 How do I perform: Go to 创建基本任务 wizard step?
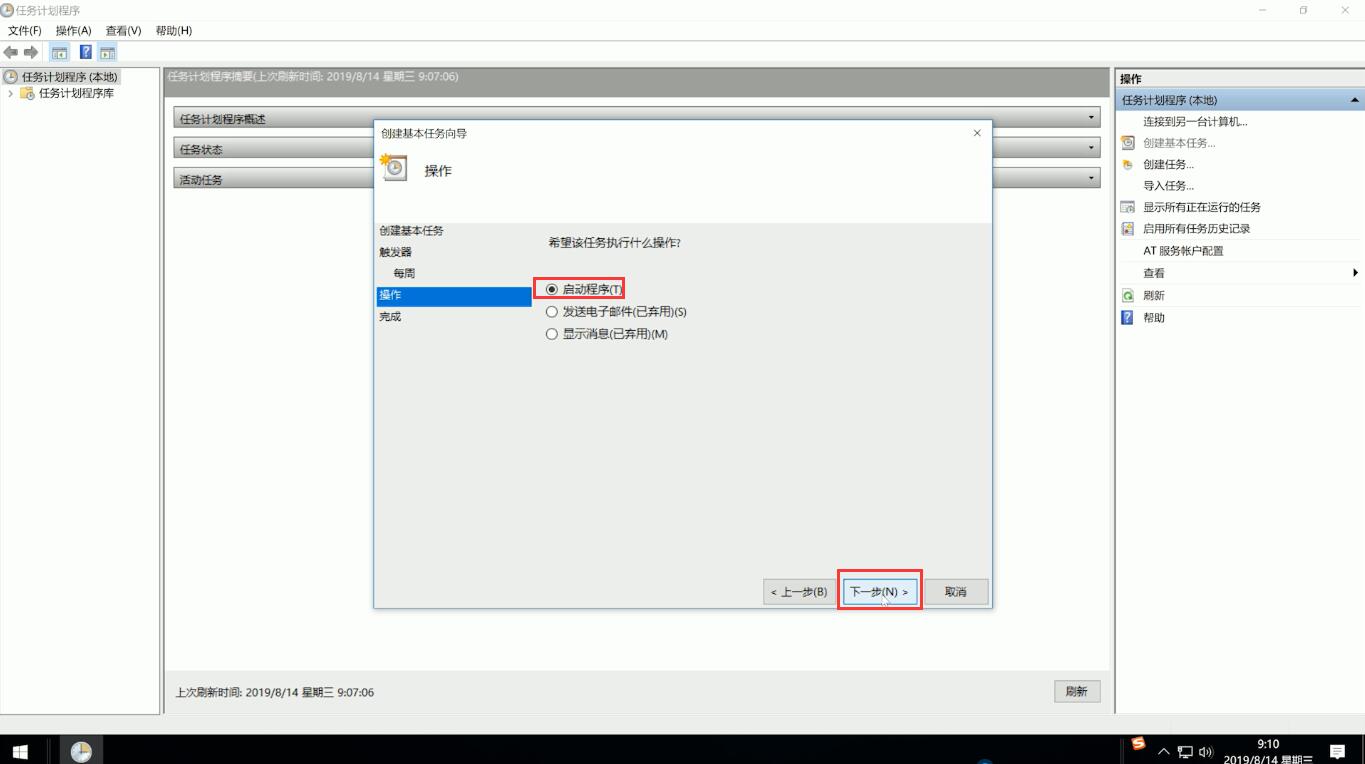coord(411,231)
